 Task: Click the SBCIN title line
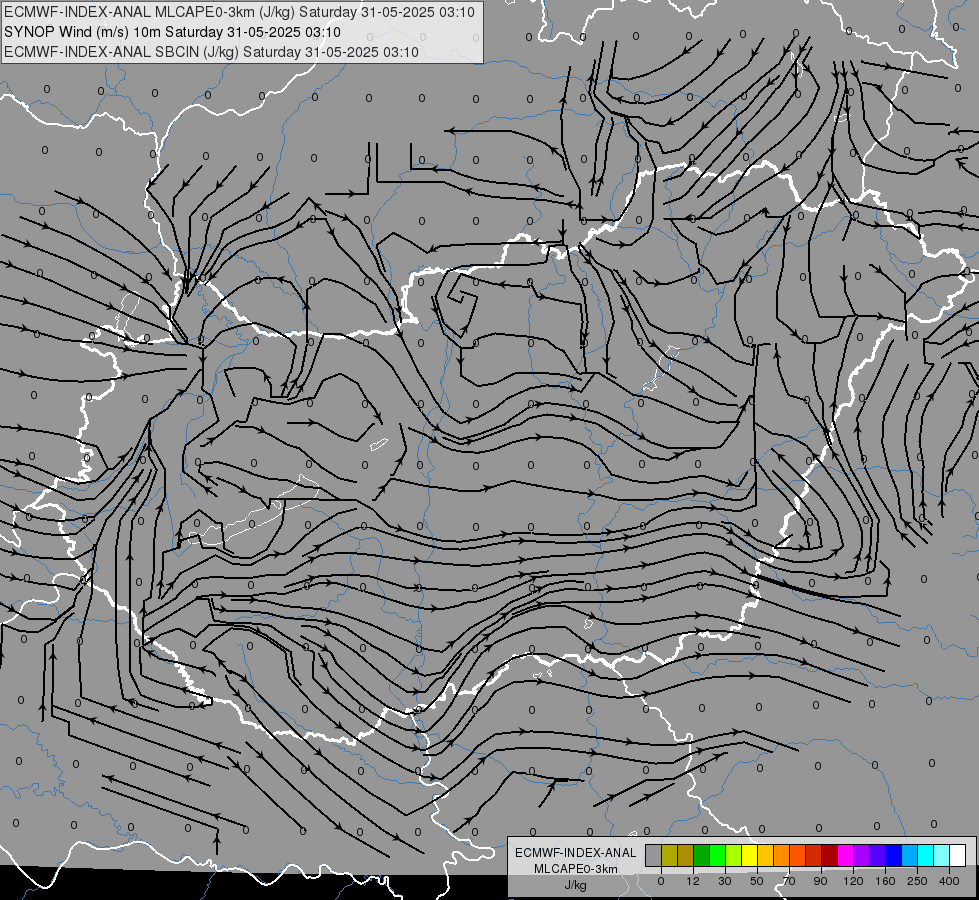click(x=211, y=52)
